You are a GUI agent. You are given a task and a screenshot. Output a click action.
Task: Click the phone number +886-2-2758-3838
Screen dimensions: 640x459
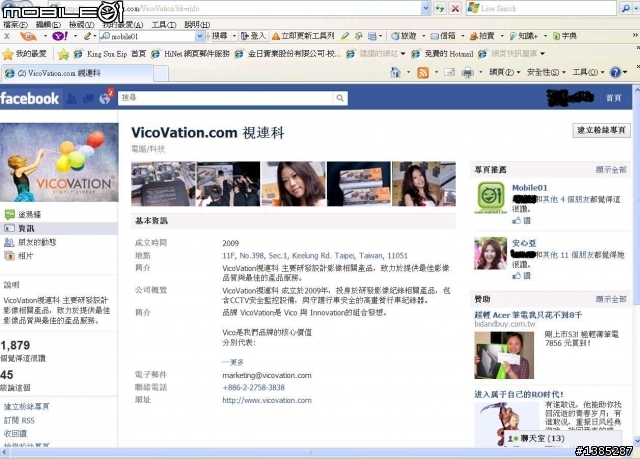click(253, 388)
